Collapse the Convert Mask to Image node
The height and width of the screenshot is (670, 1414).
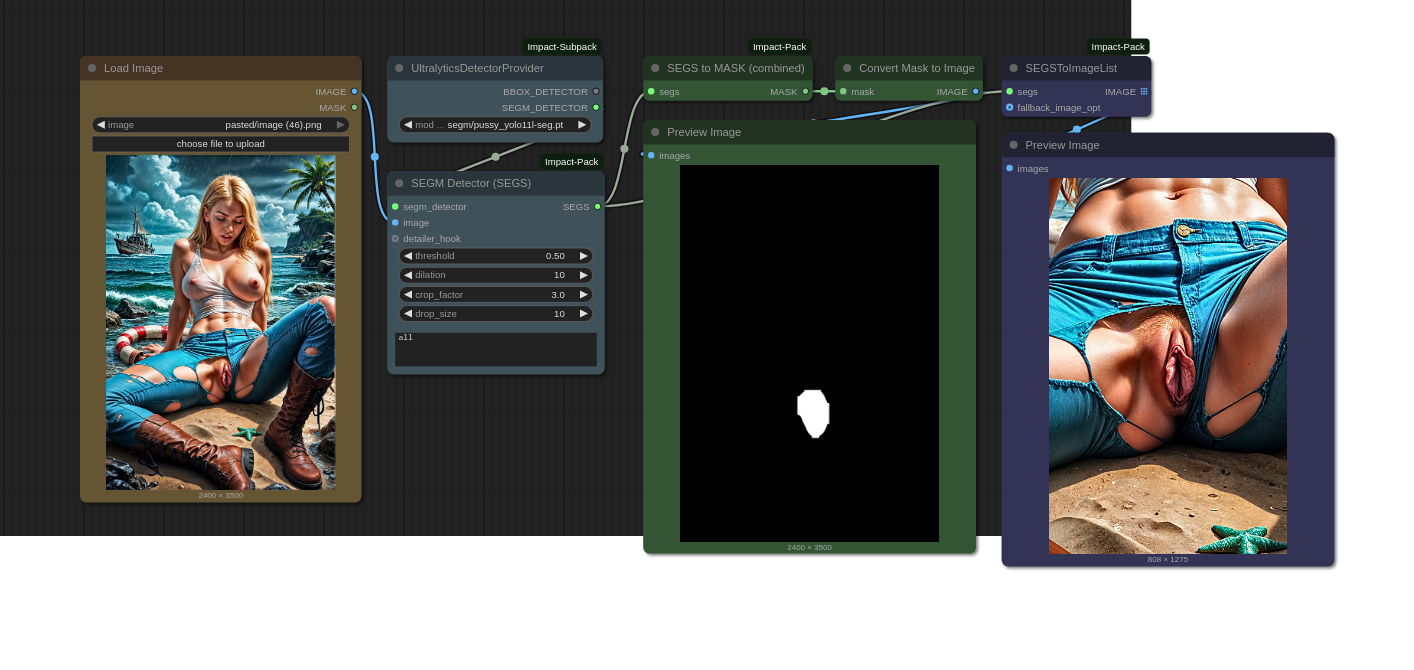847,68
